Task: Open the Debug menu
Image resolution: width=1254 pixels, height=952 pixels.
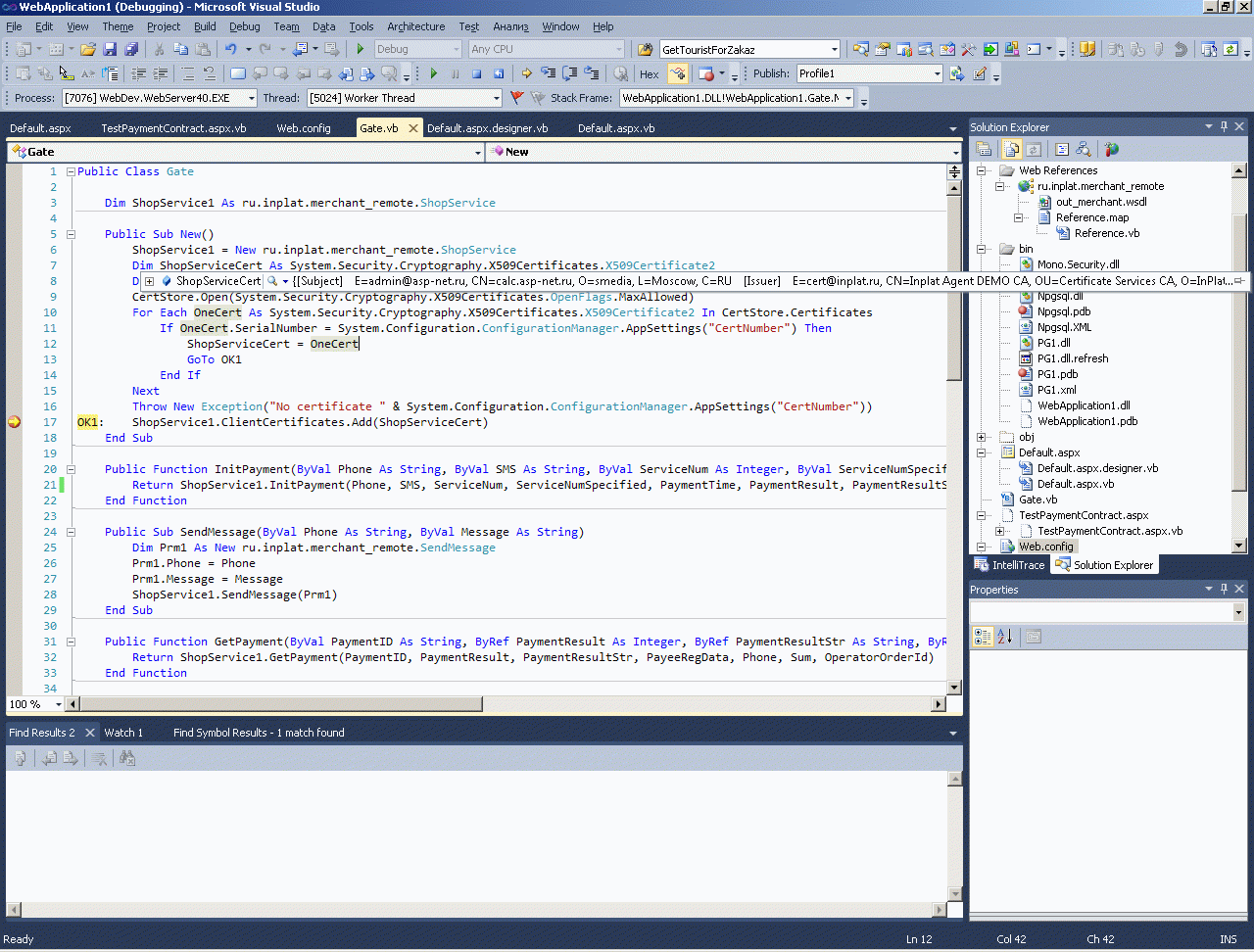Action: click(244, 26)
